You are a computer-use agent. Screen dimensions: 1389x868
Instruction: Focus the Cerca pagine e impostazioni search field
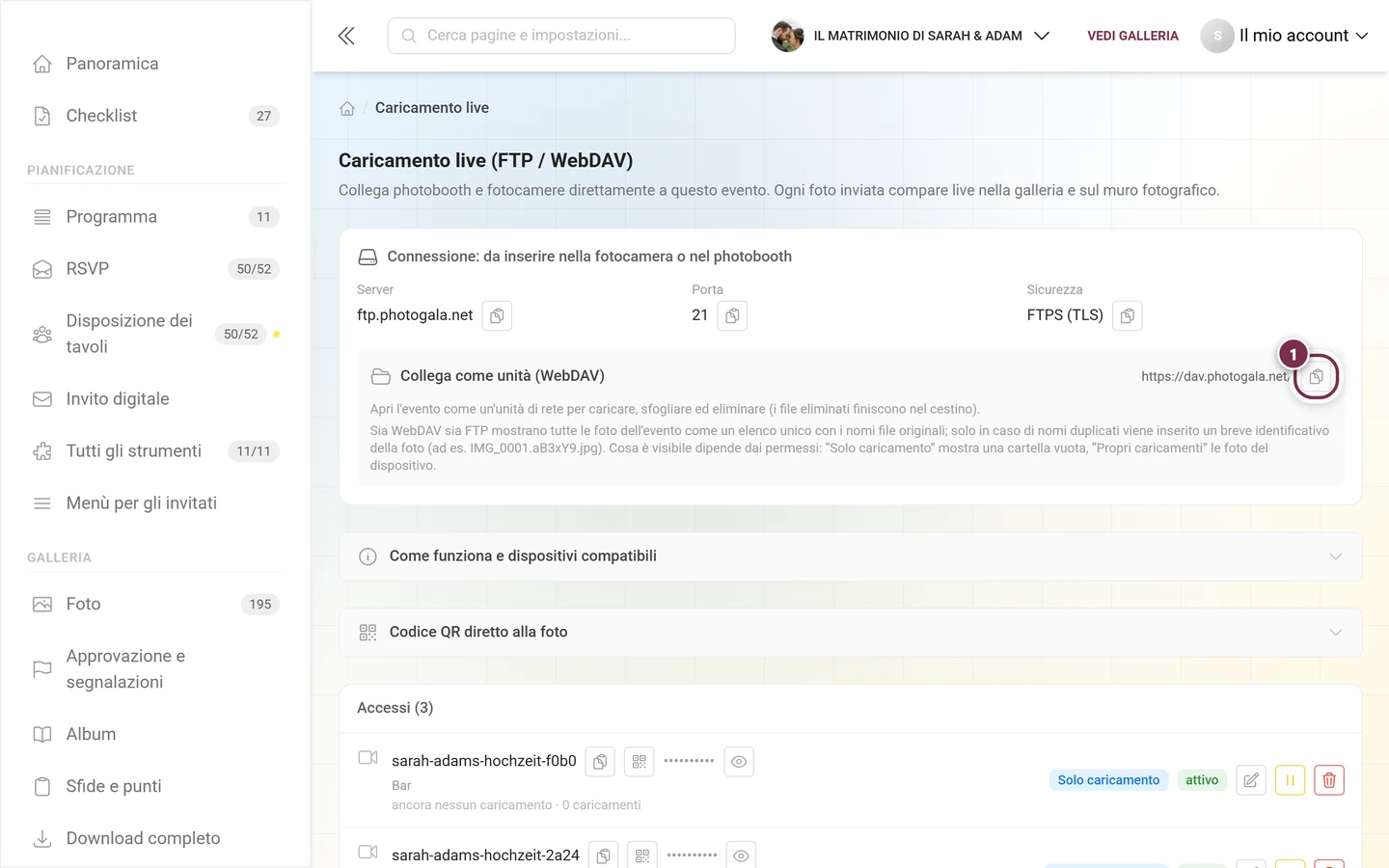[x=561, y=36]
